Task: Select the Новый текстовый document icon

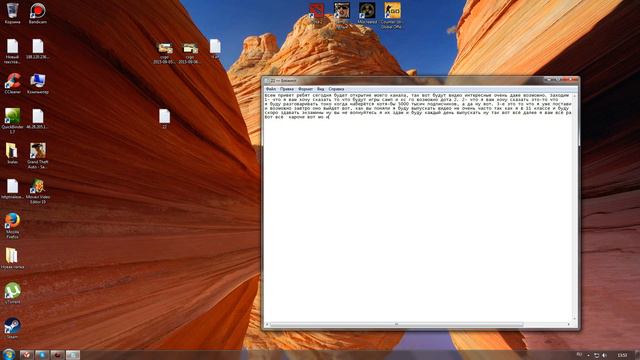Action: click(12, 51)
